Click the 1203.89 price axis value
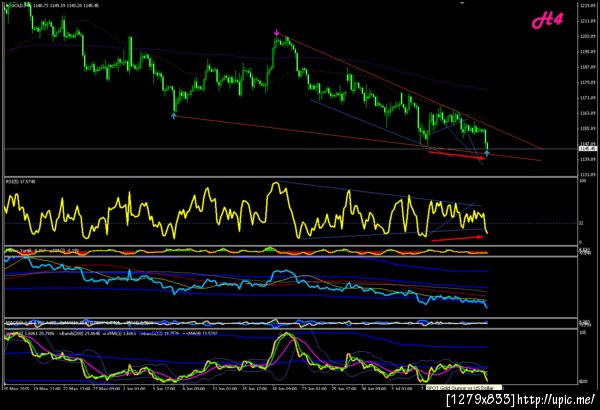The image size is (600, 410). tap(587, 36)
